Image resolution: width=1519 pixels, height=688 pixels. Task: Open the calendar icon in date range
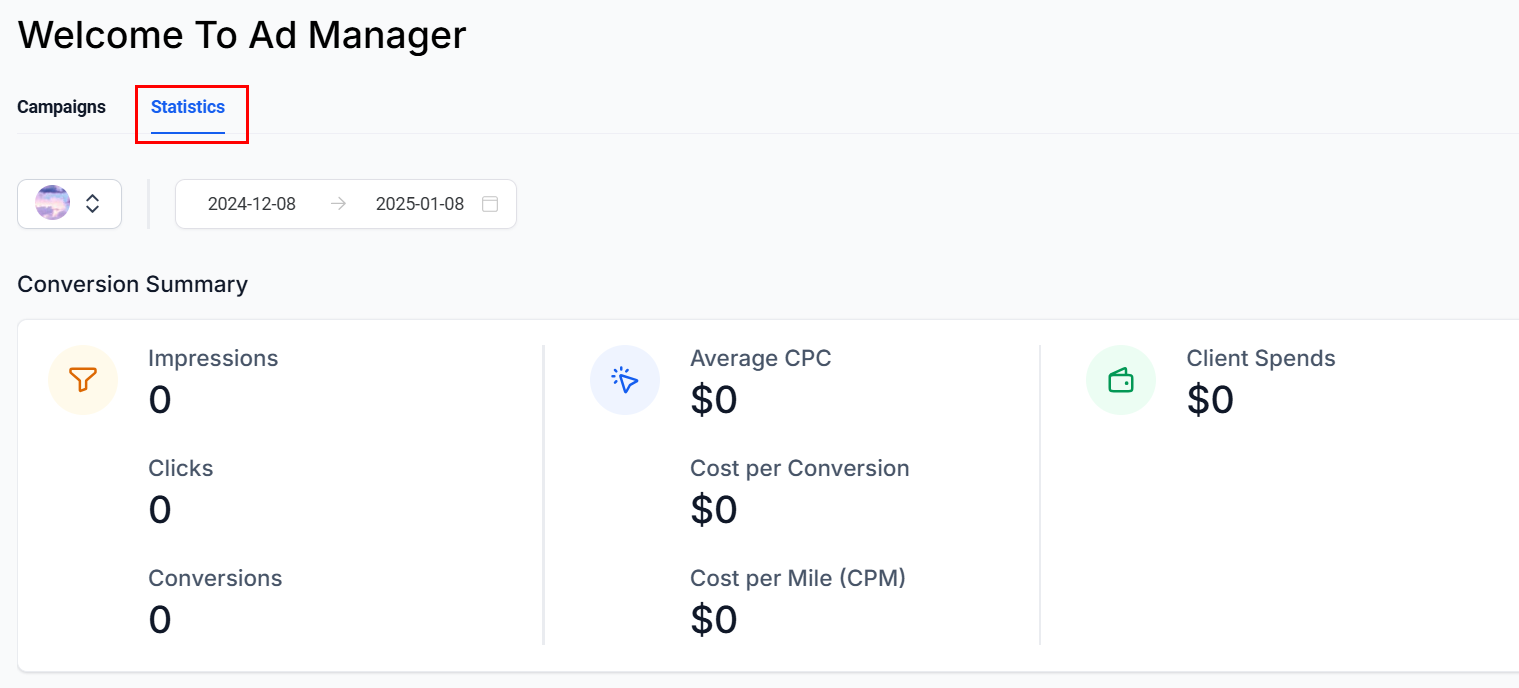[x=490, y=204]
